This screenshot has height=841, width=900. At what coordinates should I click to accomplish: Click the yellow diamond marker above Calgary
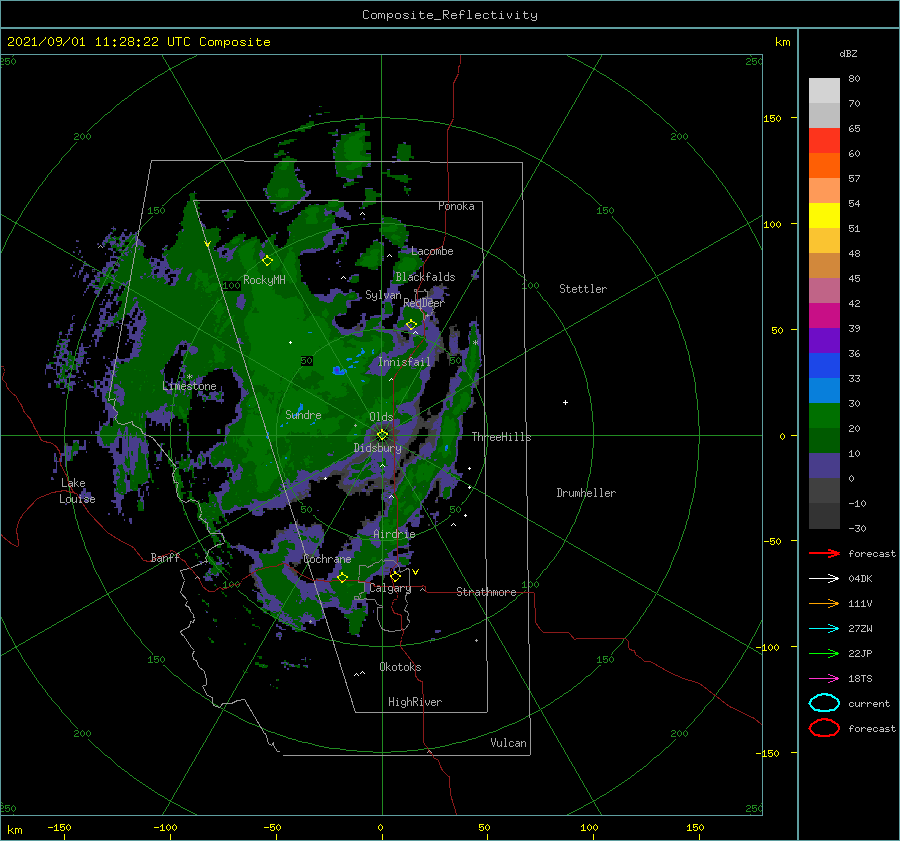(395, 576)
